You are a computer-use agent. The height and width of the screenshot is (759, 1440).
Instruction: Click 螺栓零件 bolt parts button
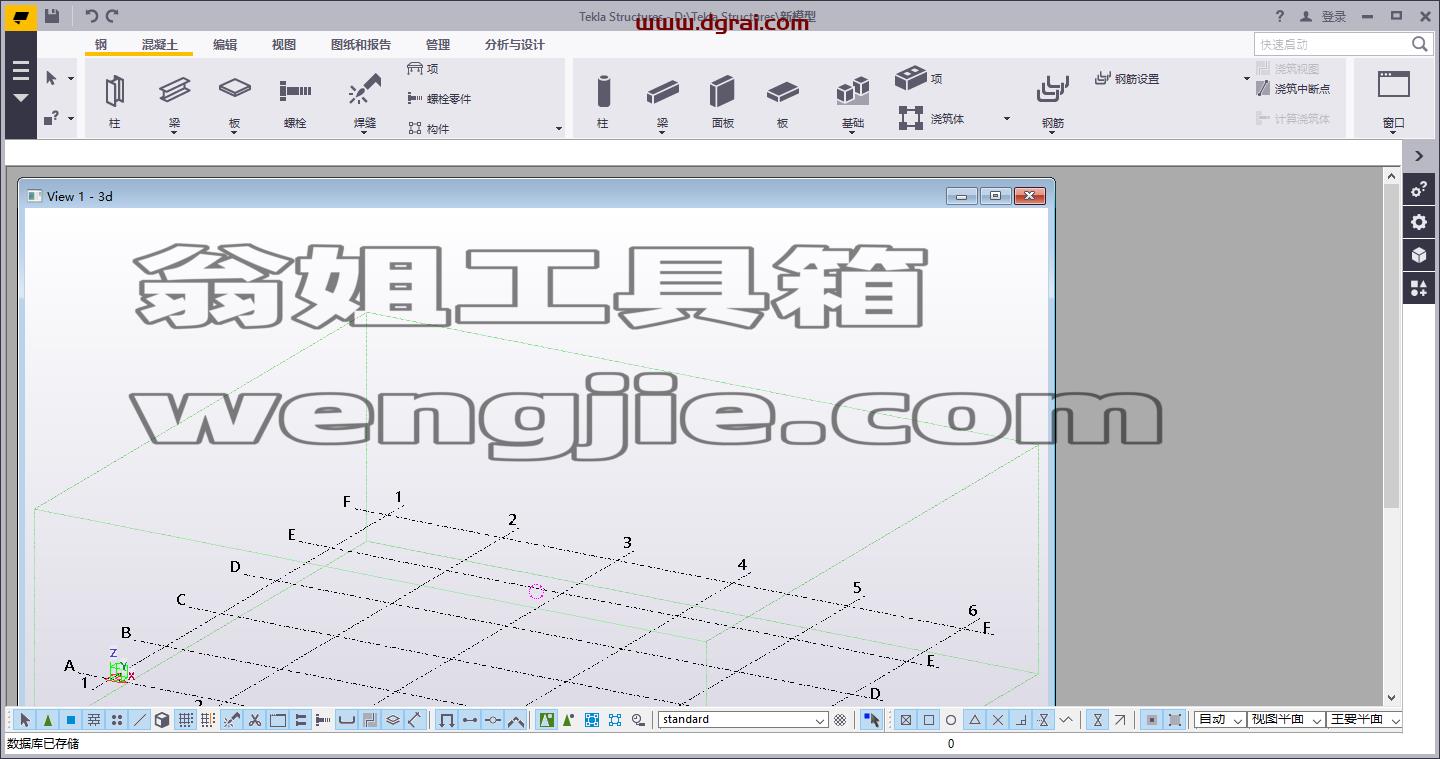tap(439, 98)
